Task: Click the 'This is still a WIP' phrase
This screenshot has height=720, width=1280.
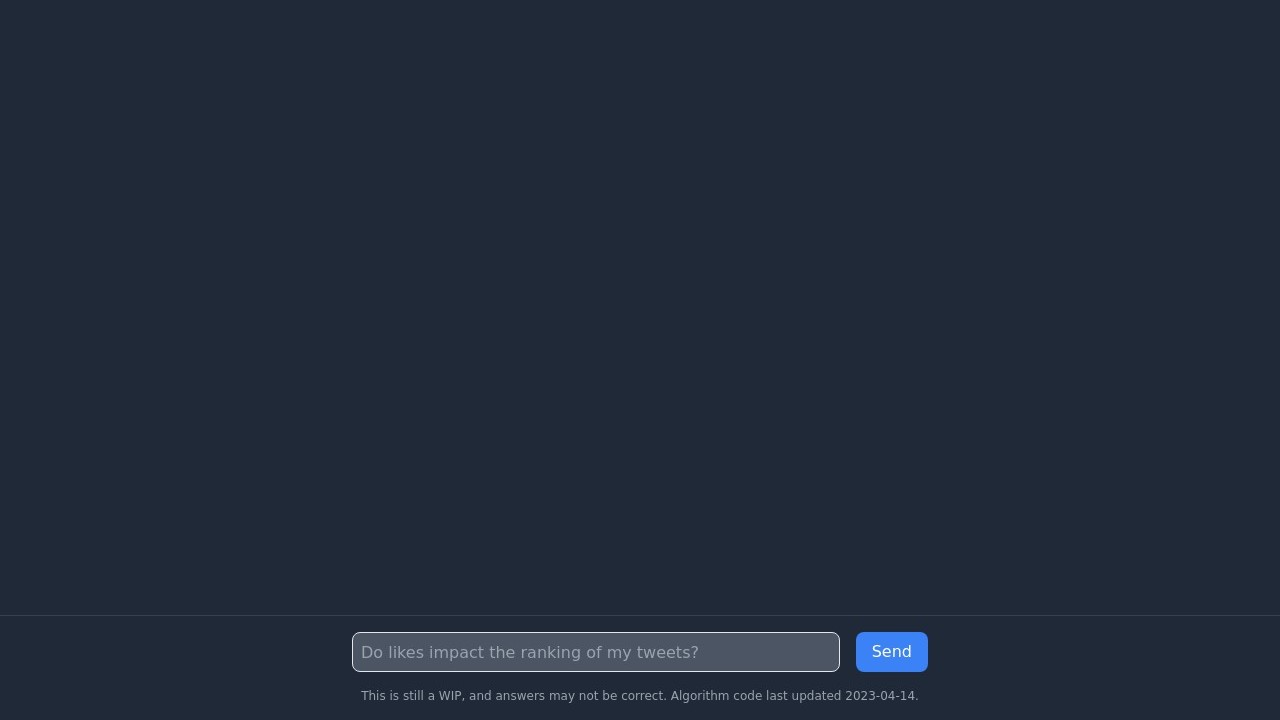Action: [x=412, y=696]
